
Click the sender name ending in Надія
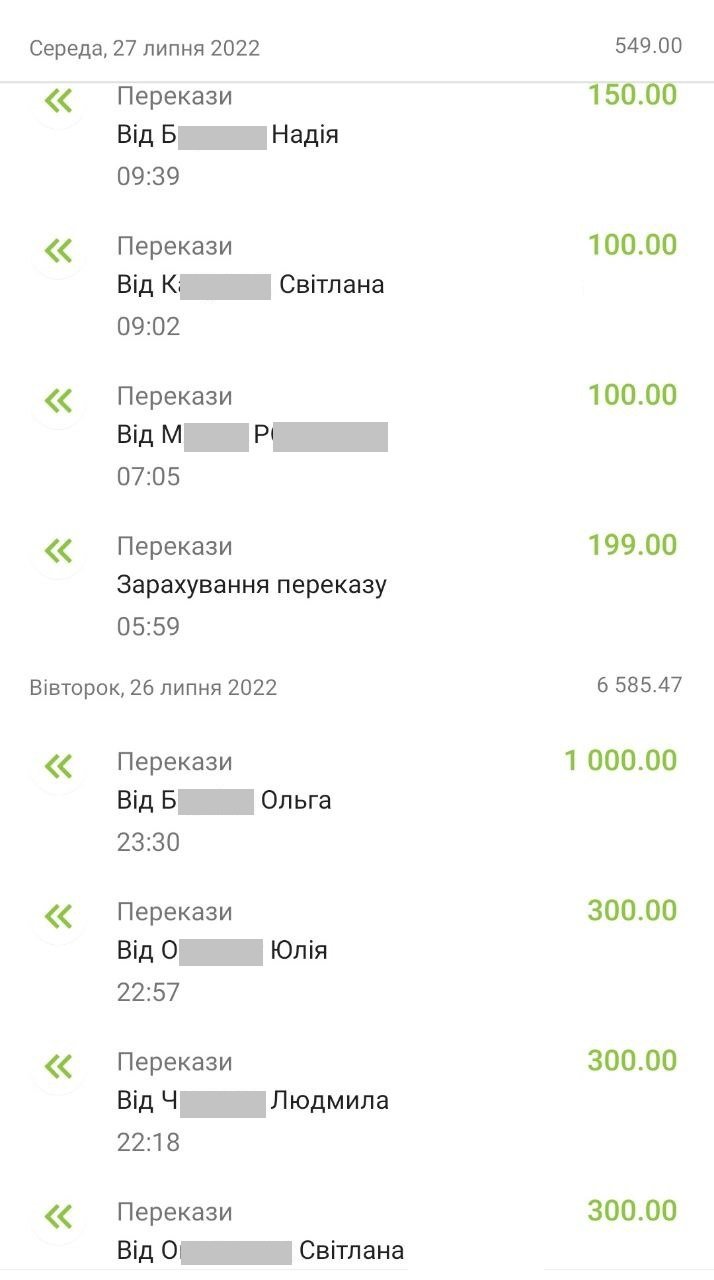pos(228,135)
